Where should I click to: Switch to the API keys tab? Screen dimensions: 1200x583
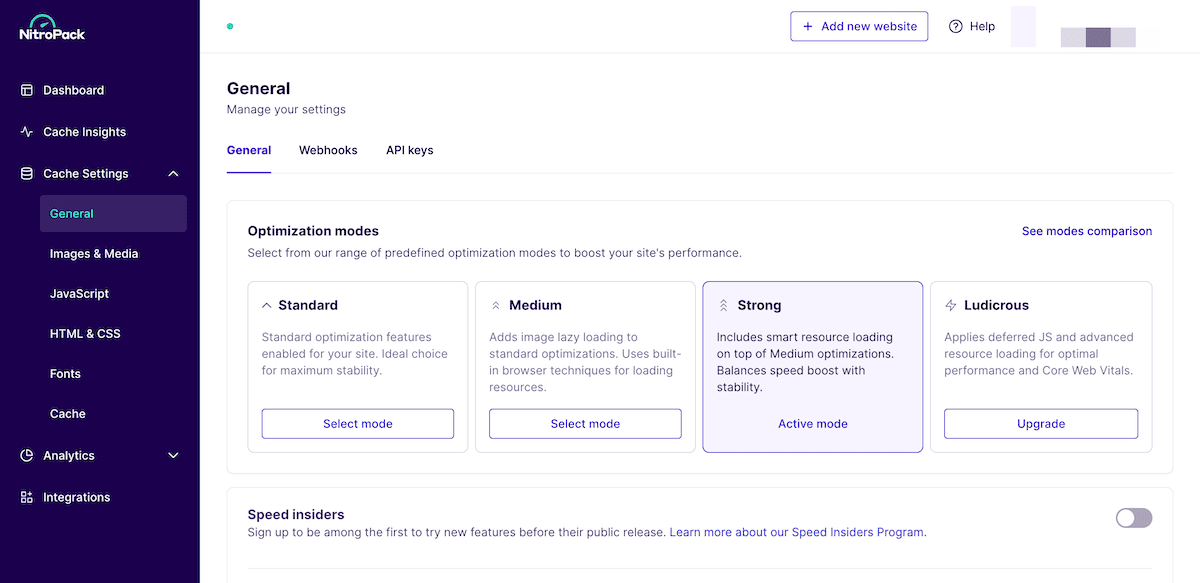pyautogui.click(x=410, y=151)
